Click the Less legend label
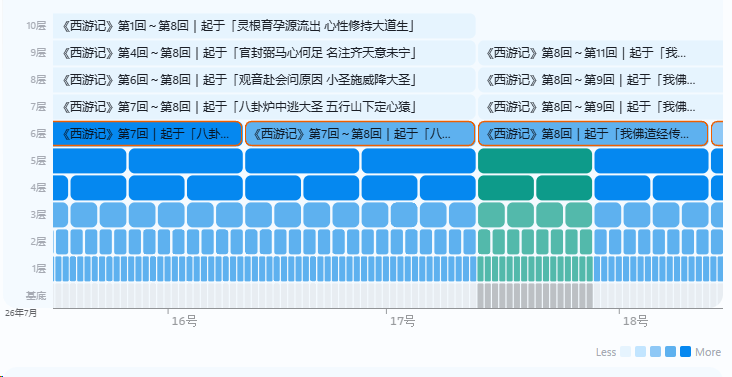The height and width of the screenshot is (377, 732). click(x=606, y=352)
